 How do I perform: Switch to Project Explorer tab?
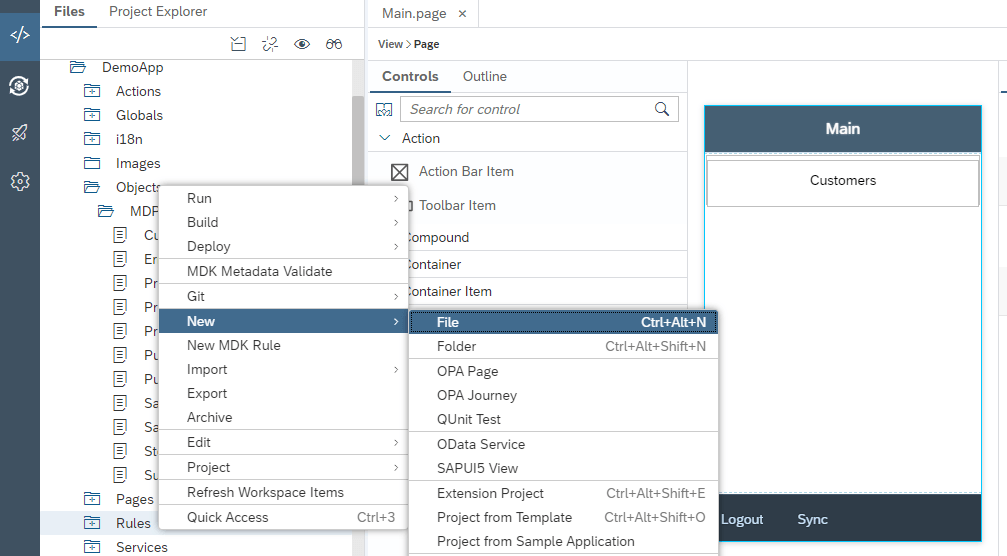tap(158, 12)
